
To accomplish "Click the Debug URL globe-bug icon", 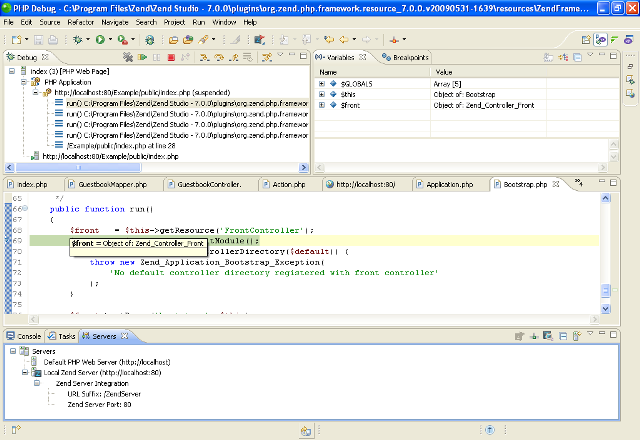I will pyautogui.click(x=150, y=40).
